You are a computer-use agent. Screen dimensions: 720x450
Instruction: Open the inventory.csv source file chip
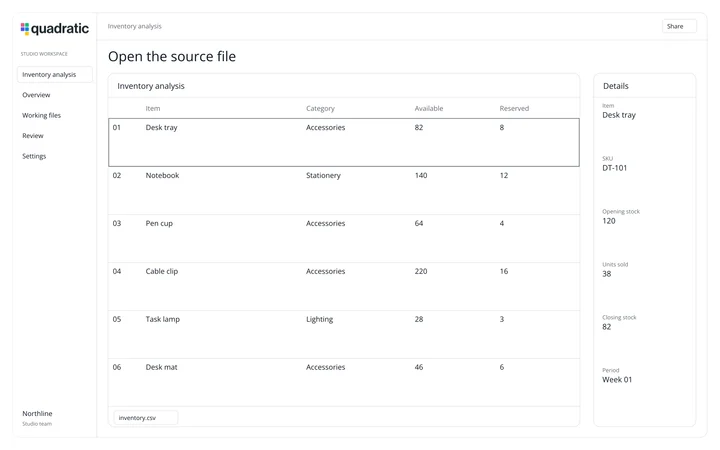(x=146, y=417)
